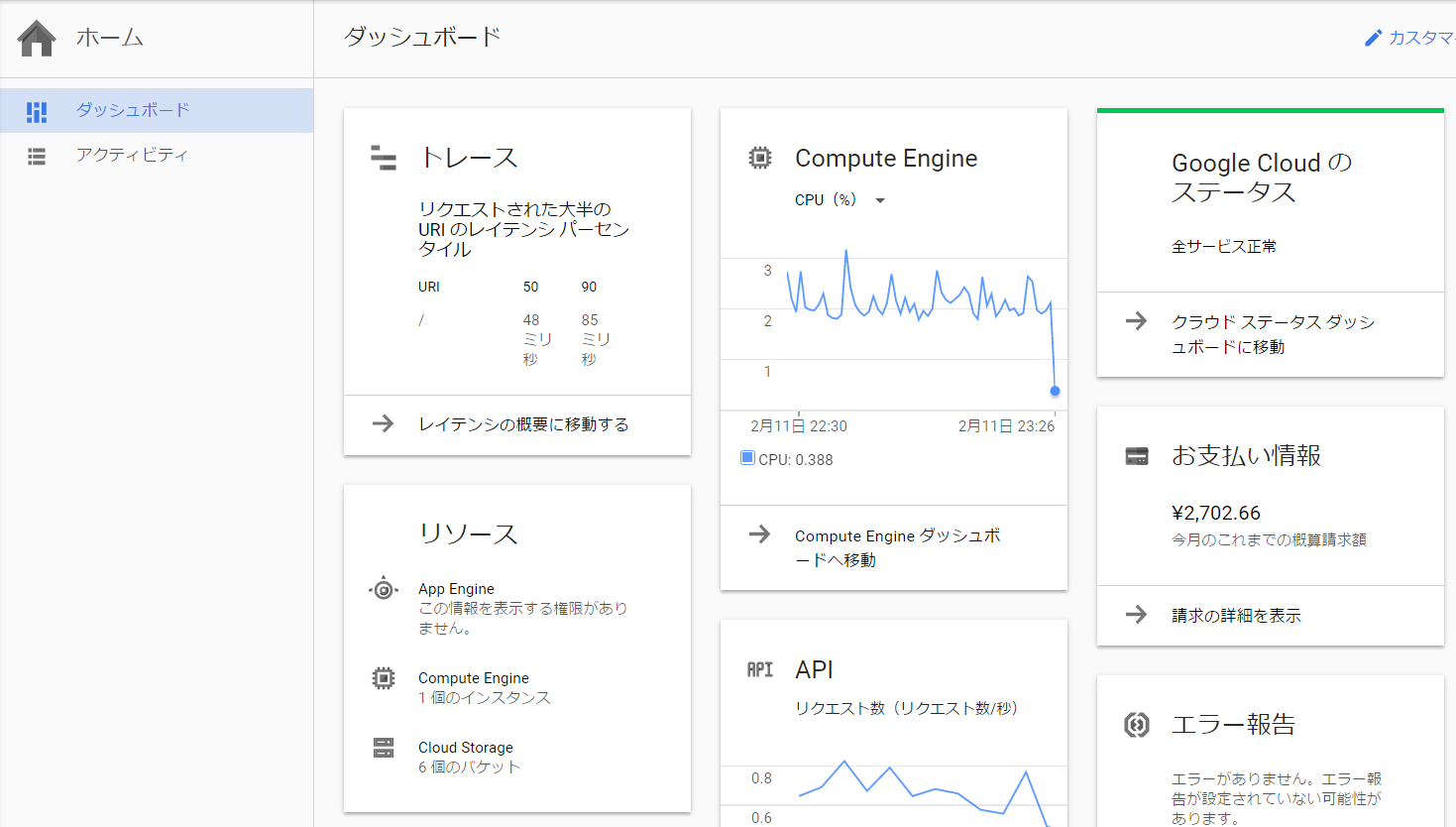Click the URI column header in Trace
The height and width of the screenshot is (827, 1456).
coord(428,287)
